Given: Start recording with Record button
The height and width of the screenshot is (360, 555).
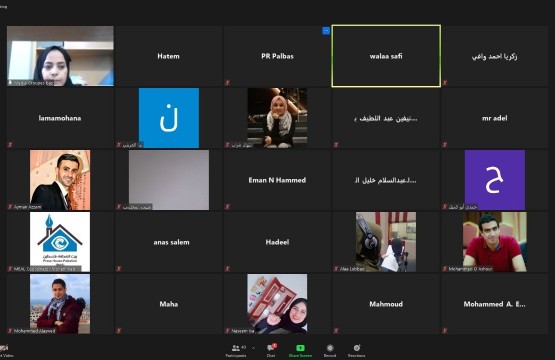Looking at the screenshot, I should click(330, 351).
